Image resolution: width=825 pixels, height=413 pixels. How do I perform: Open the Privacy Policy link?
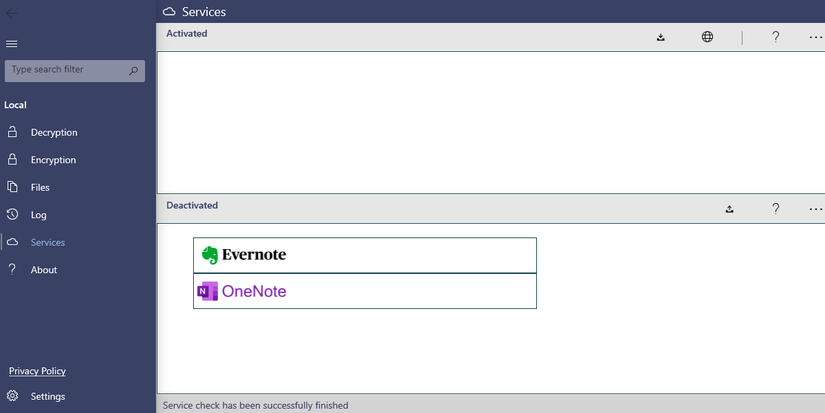37,371
